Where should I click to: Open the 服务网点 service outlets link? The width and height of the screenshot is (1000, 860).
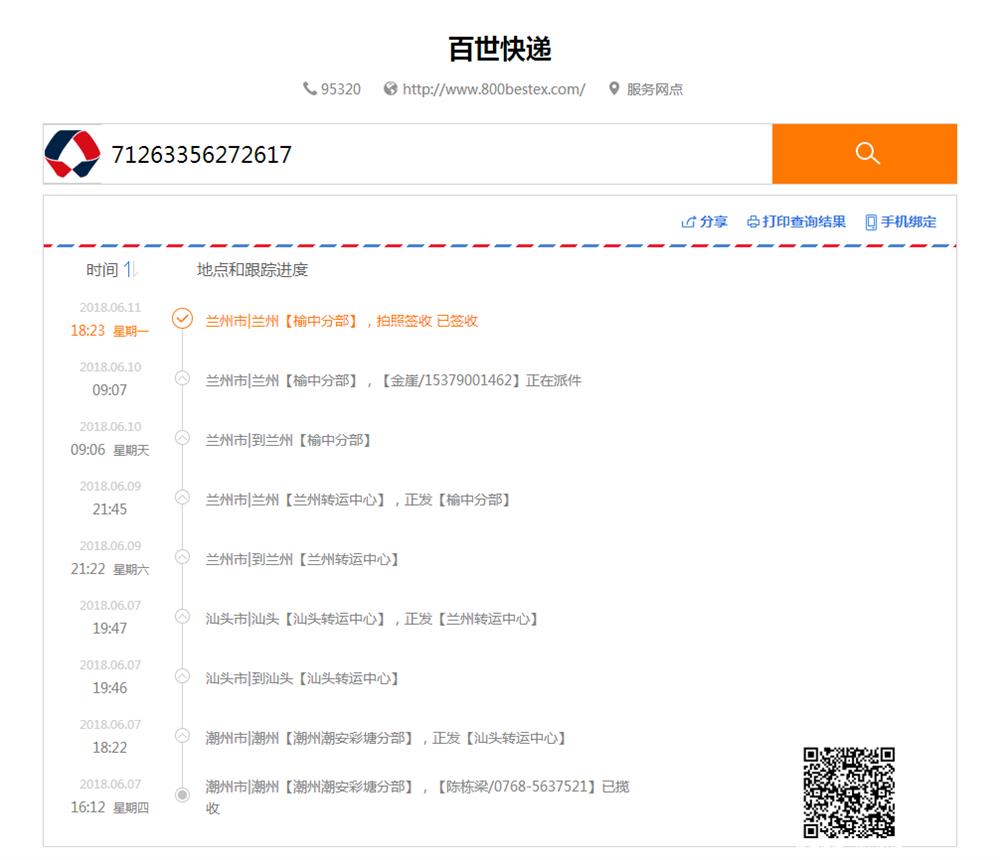point(654,89)
